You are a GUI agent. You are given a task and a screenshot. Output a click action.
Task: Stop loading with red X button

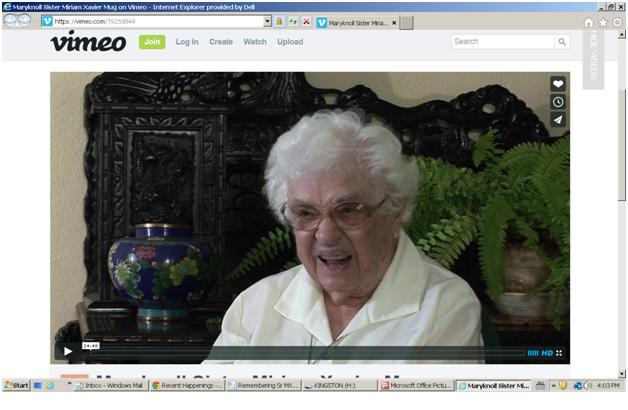coord(306,22)
